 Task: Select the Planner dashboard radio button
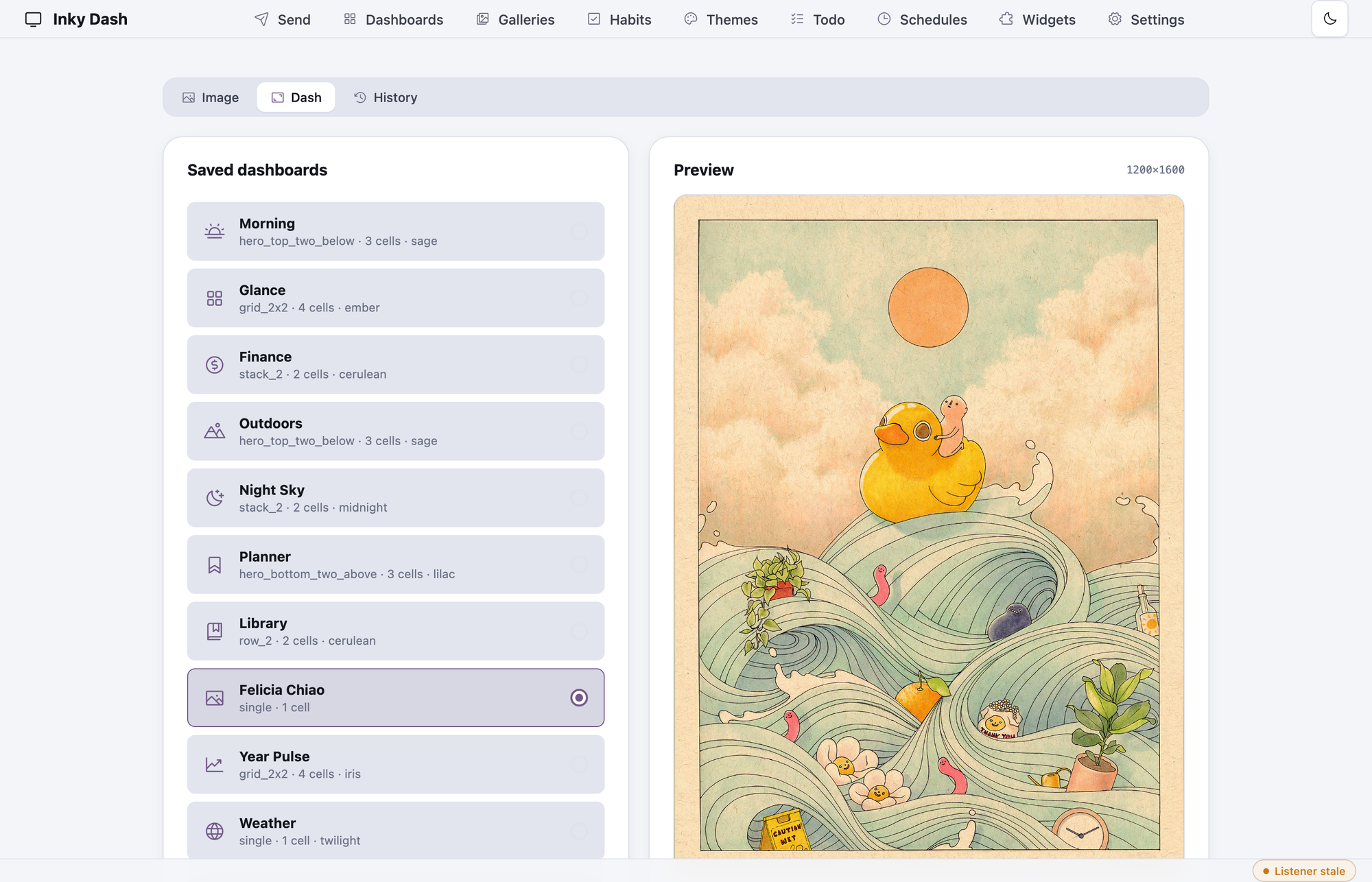click(579, 564)
